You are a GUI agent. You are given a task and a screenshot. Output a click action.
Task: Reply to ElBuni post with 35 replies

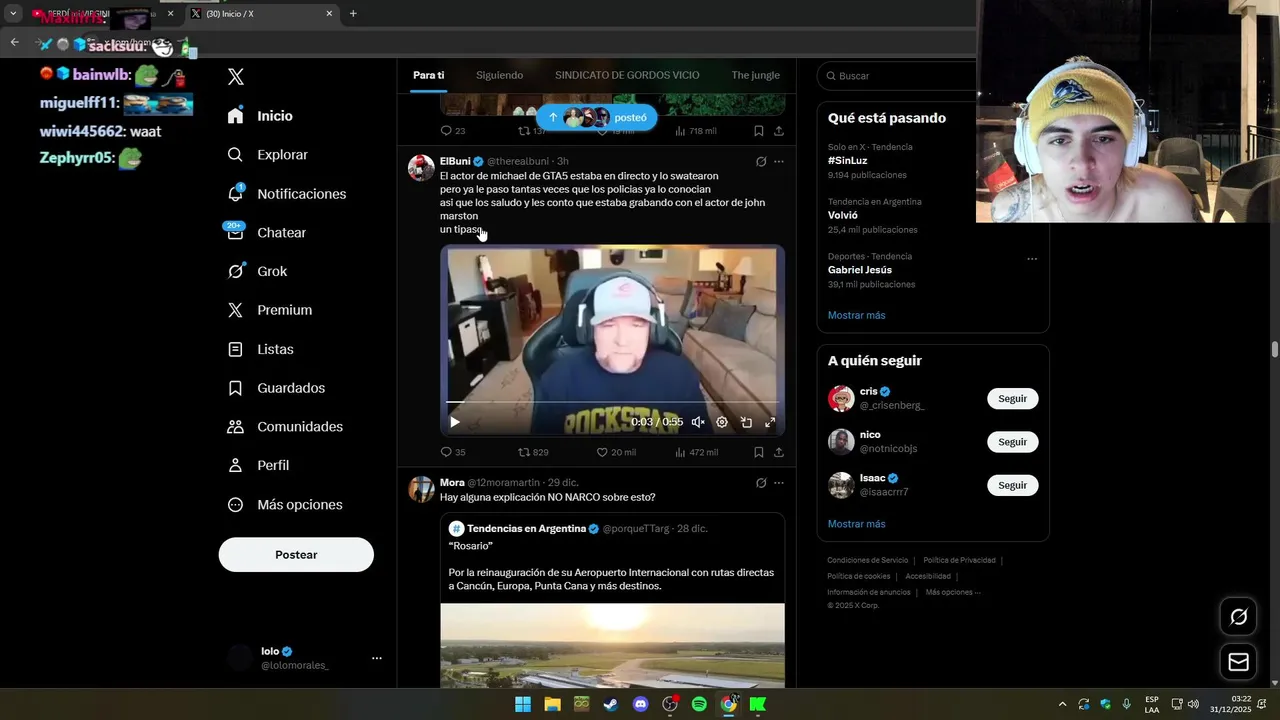pyautogui.click(x=453, y=452)
